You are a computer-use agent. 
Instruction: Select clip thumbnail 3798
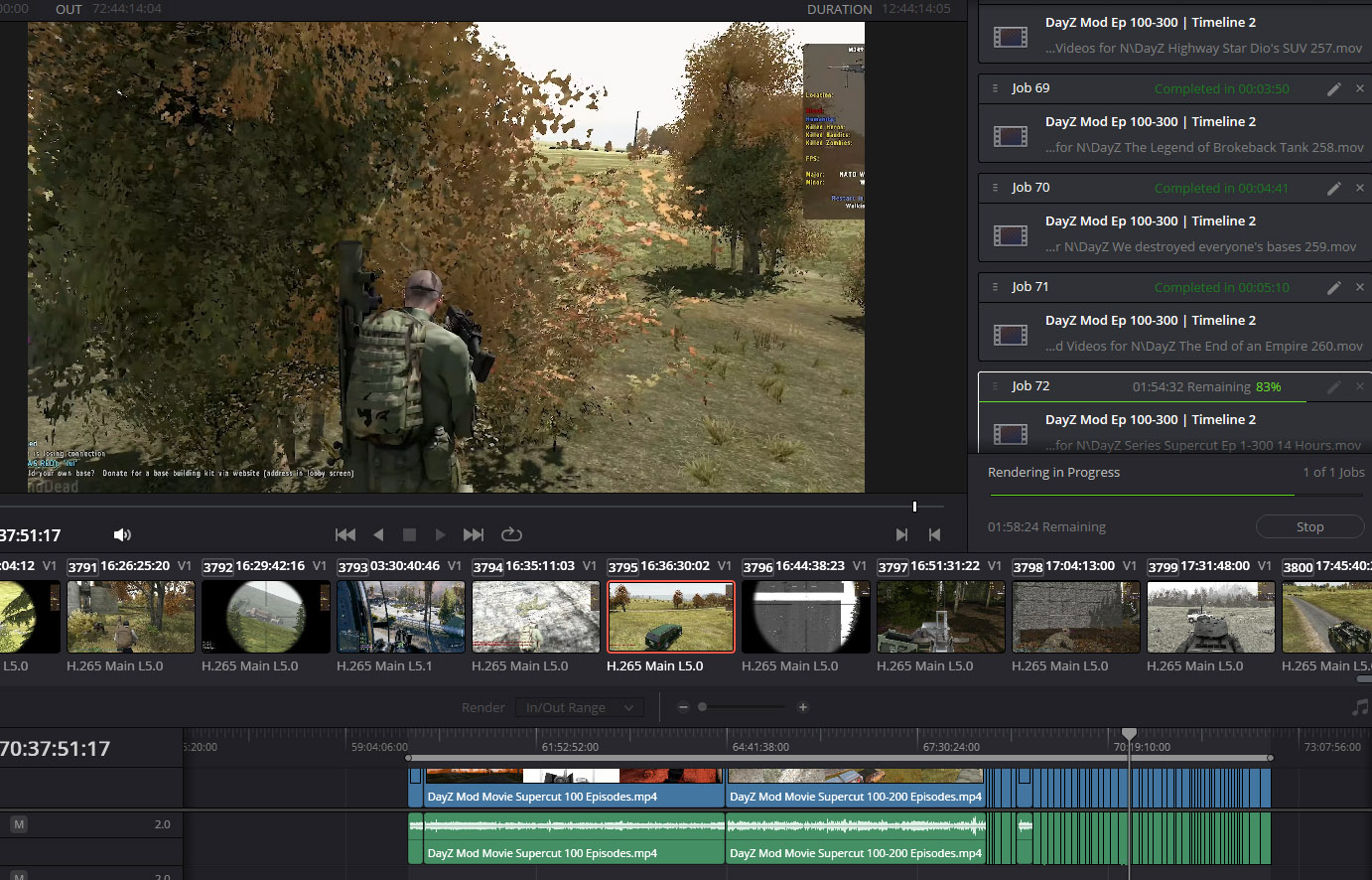click(1076, 617)
